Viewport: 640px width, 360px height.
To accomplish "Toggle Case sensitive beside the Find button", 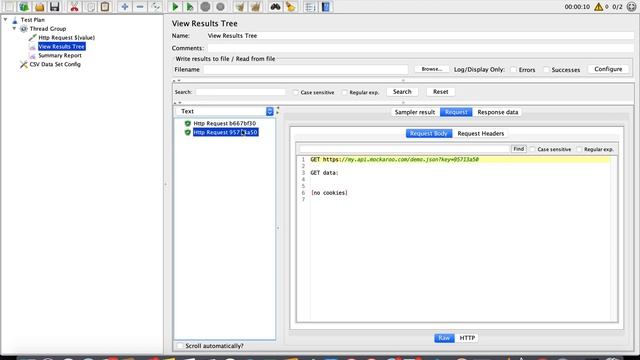I will coord(533,149).
